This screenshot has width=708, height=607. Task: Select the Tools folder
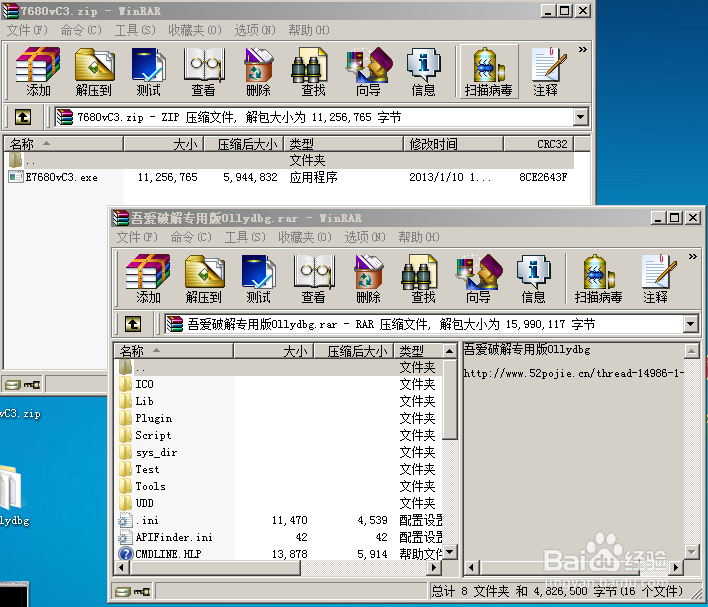click(x=143, y=486)
